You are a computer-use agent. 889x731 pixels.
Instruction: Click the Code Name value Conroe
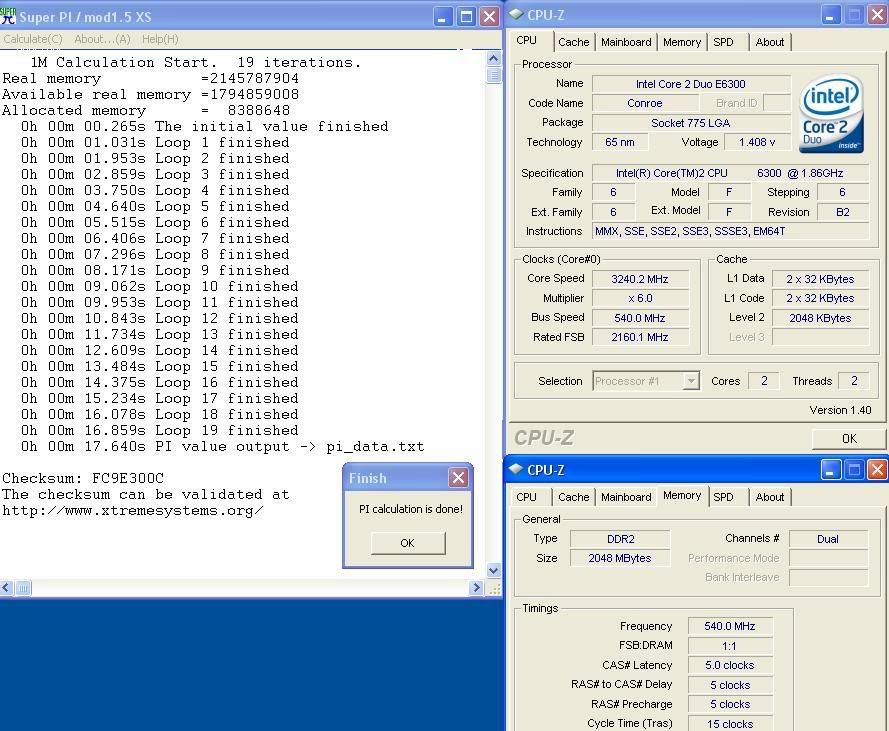[x=645, y=103]
